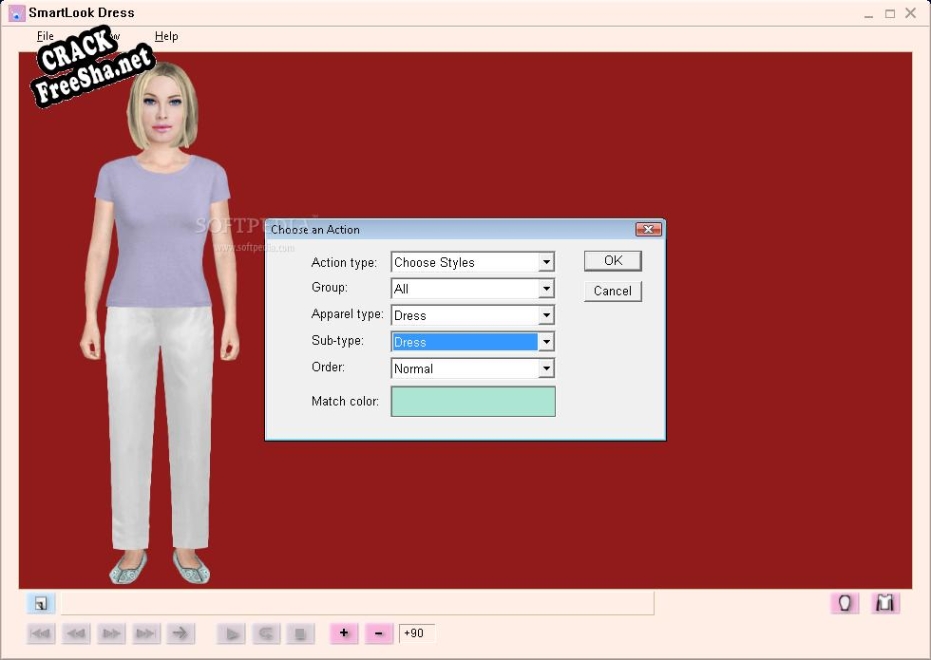This screenshot has height=660, width=931.
Task: Click the Match color swatch
Action: click(x=473, y=402)
